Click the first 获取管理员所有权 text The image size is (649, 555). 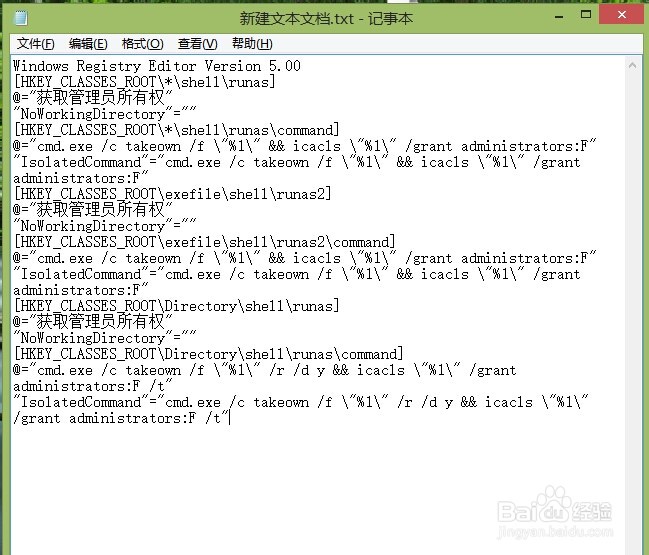pyautogui.click(x=101, y=98)
